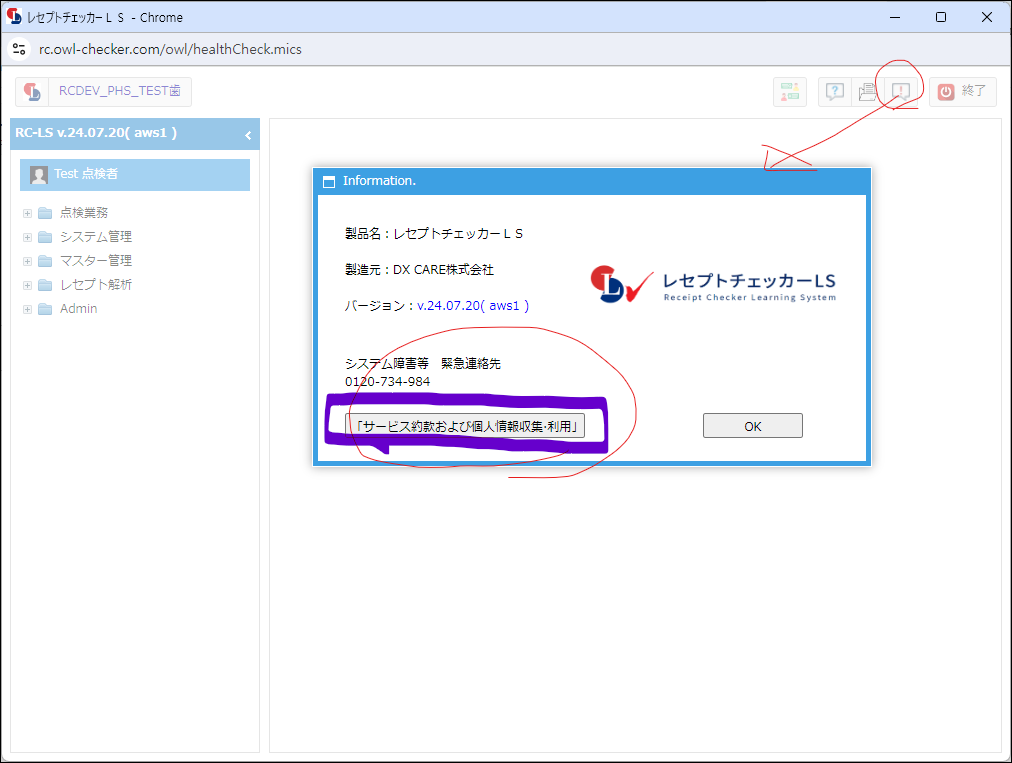Click the システム障害等 緊急連絡先 label
Image resolution: width=1012 pixels, height=763 pixels.
(x=423, y=363)
